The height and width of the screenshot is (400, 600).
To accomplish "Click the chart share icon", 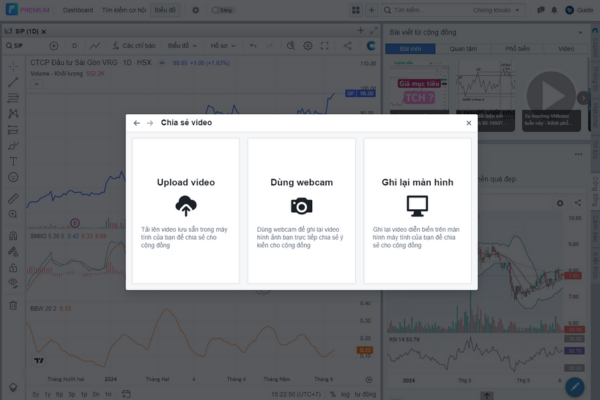I will click(347, 46).
